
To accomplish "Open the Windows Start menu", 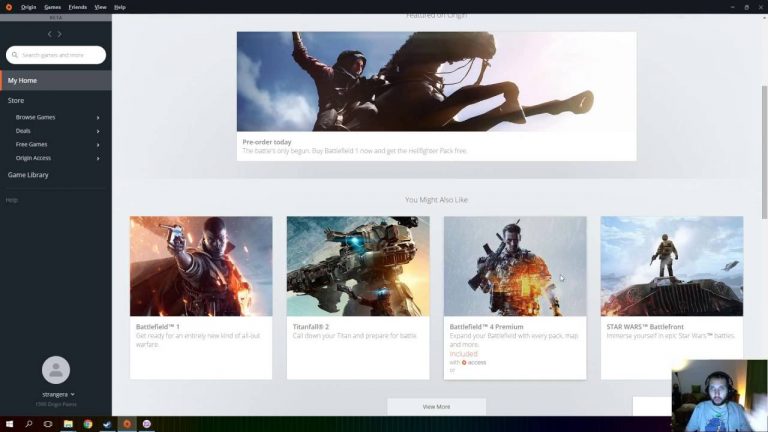I will point(9,424).
